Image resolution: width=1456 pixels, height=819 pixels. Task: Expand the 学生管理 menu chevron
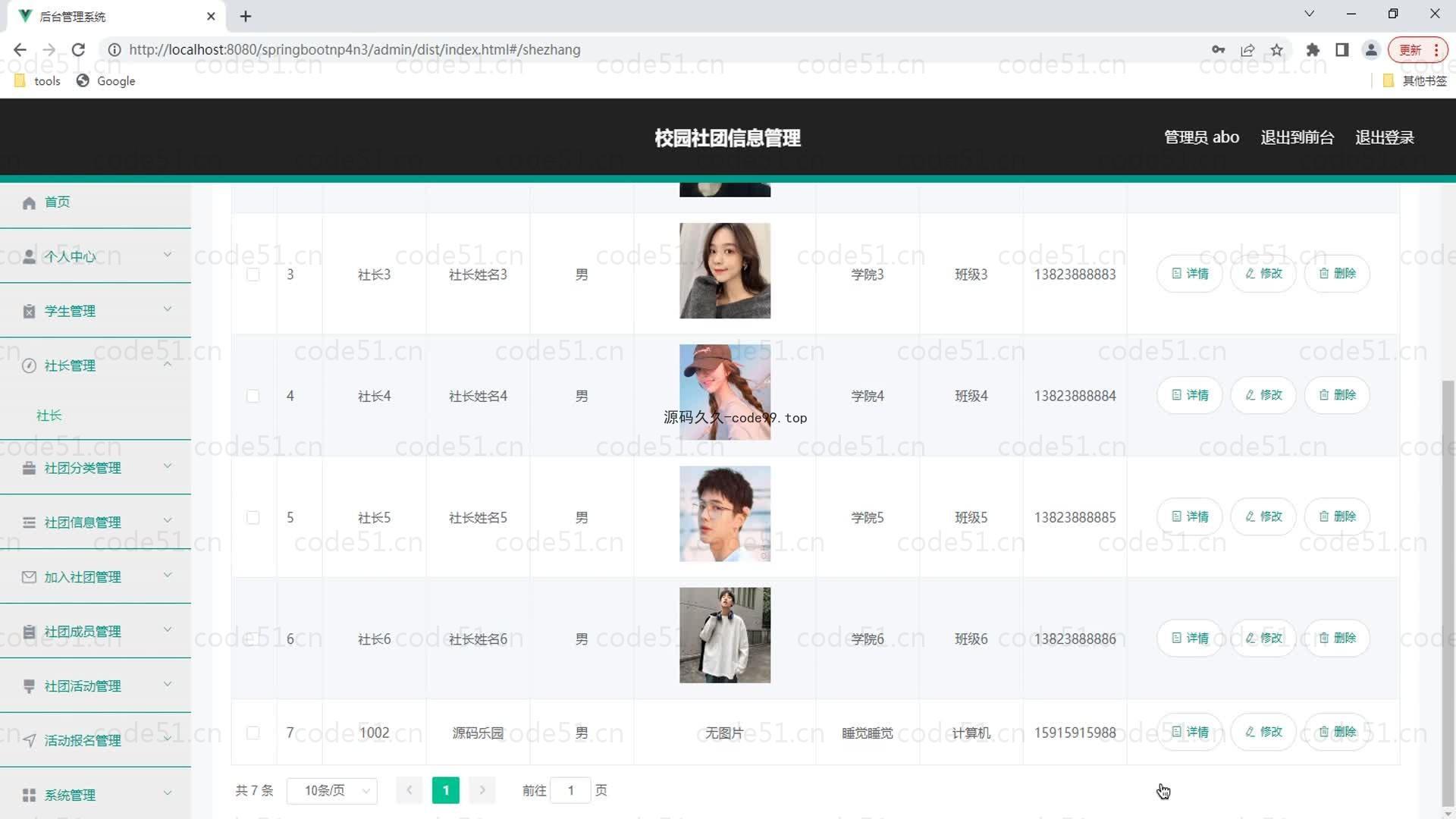point(168,309)
